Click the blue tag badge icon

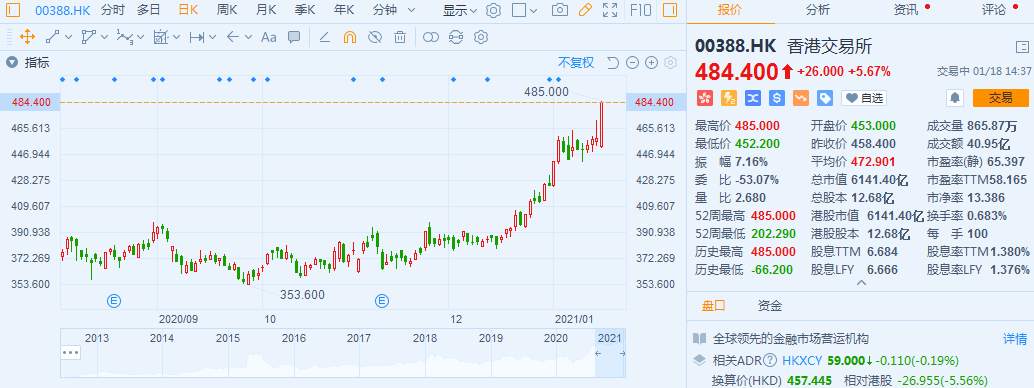coord(824,98)
